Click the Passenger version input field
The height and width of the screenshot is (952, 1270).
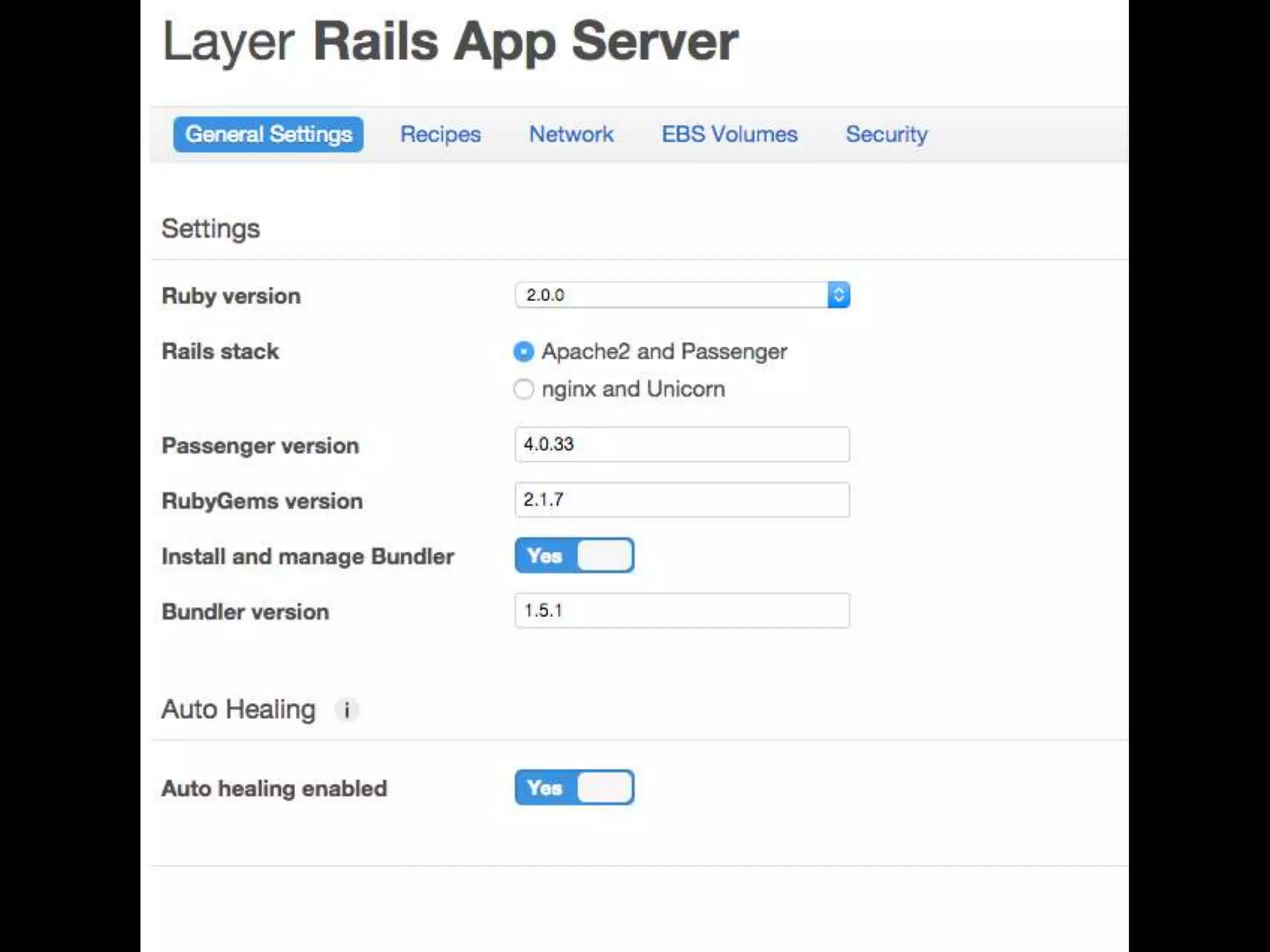pyautogui.click(x=682, y=444)
